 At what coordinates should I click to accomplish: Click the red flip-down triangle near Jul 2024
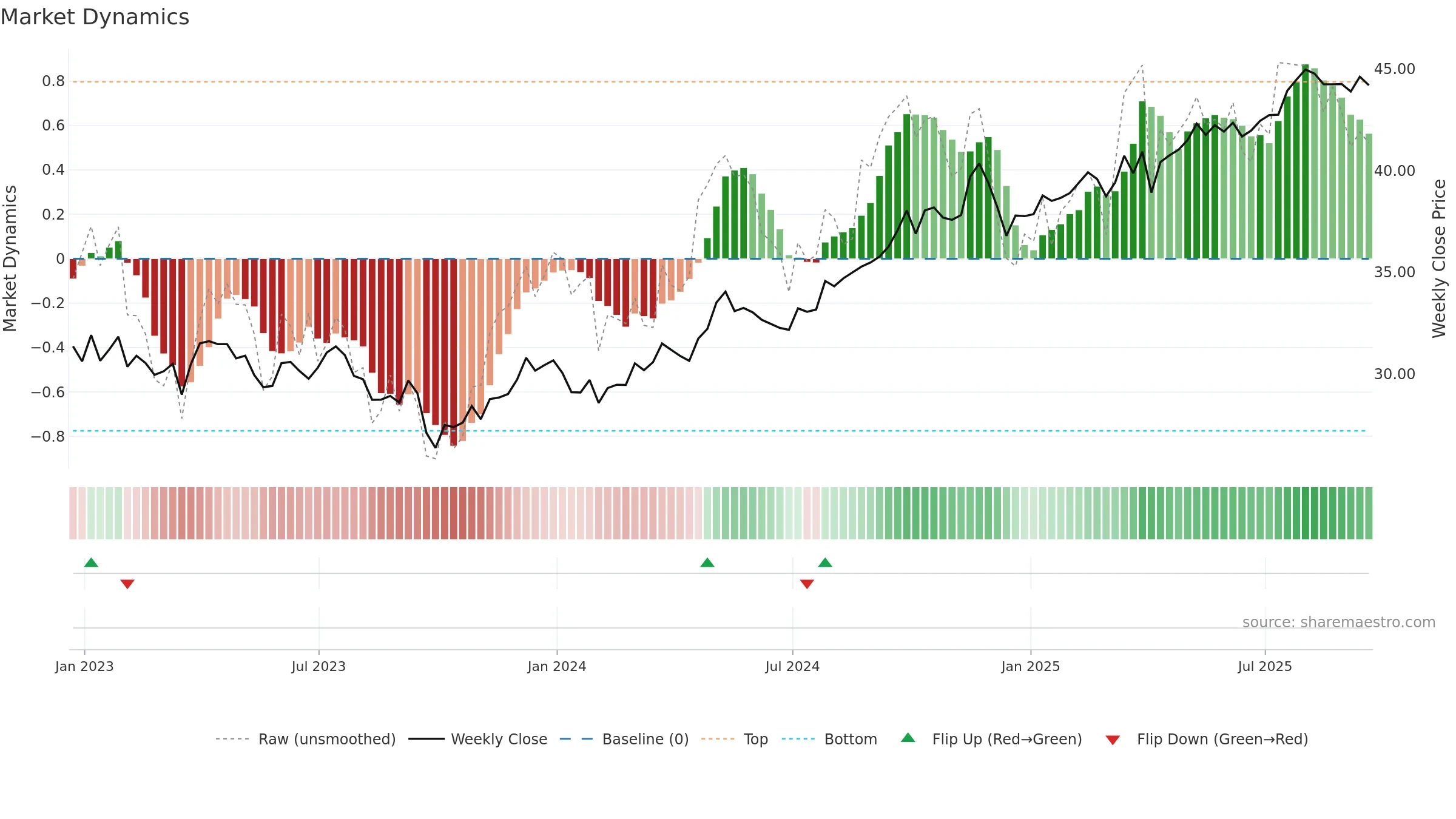click(x=807, y=584)
